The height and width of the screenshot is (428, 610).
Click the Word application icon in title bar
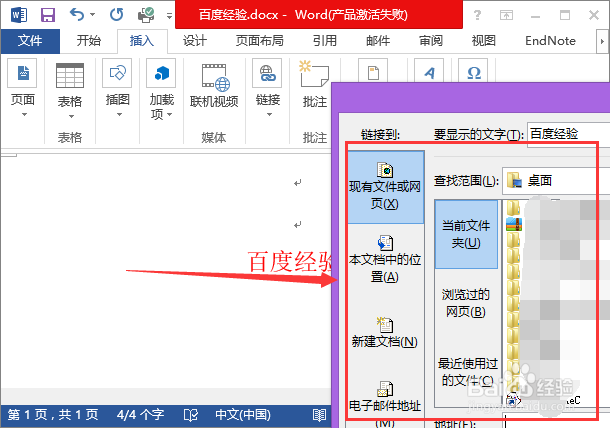pos(19,15)
